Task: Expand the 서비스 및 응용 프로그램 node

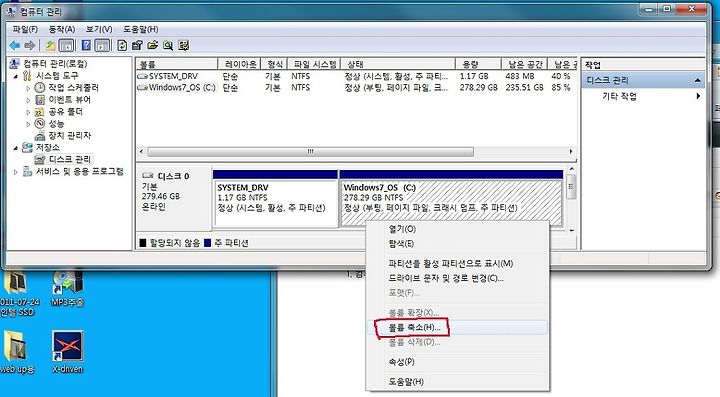Action: click(x=16, y=172)
